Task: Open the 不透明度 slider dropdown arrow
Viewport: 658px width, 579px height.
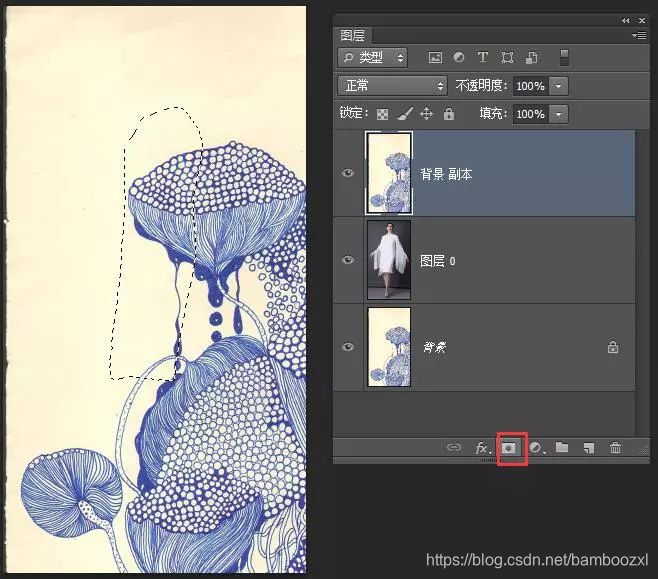Action: [559, 86]
